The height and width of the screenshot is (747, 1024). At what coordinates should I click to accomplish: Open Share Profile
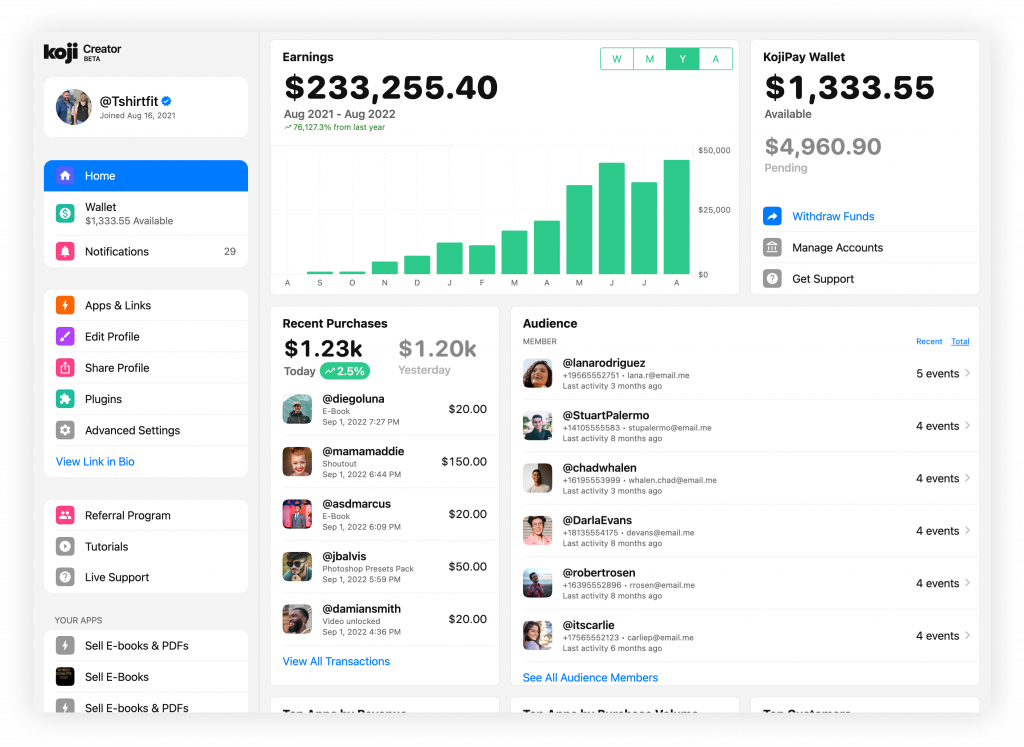(146, 368)
